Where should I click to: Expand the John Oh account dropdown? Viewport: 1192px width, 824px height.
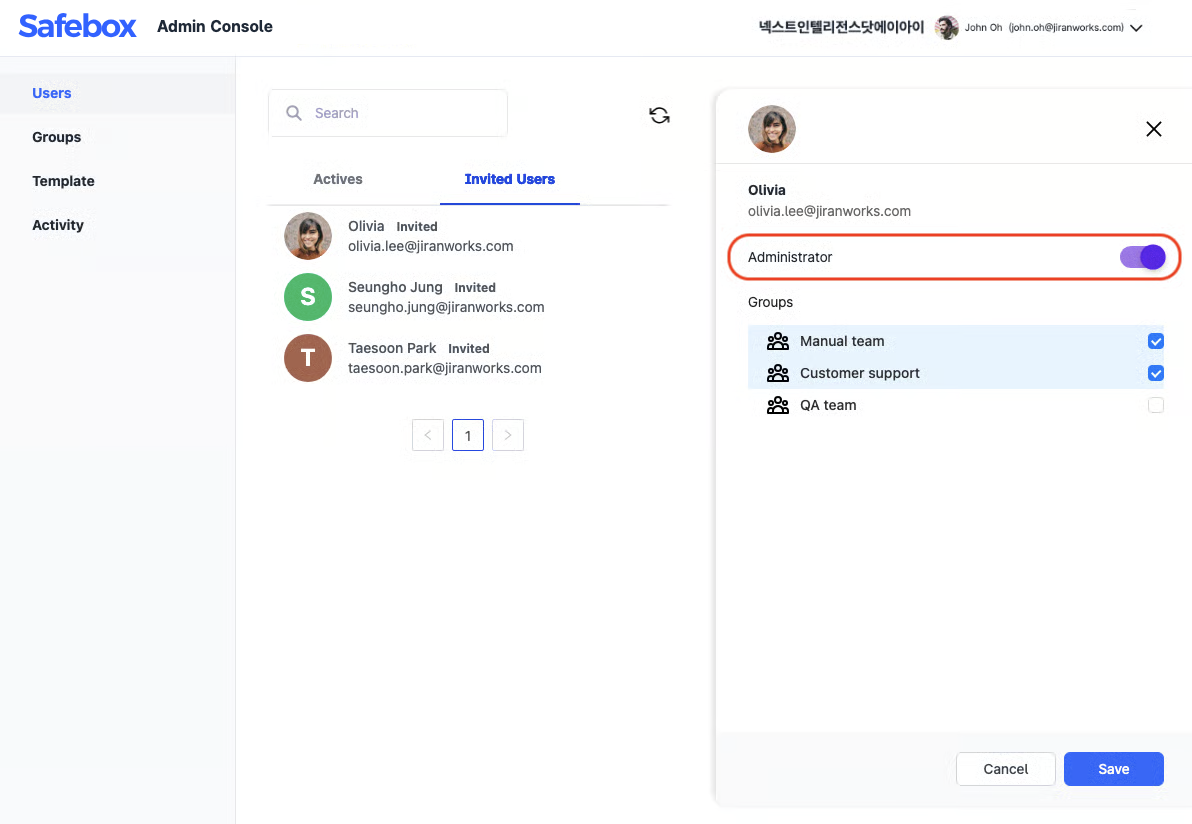tap(1136, 28)
